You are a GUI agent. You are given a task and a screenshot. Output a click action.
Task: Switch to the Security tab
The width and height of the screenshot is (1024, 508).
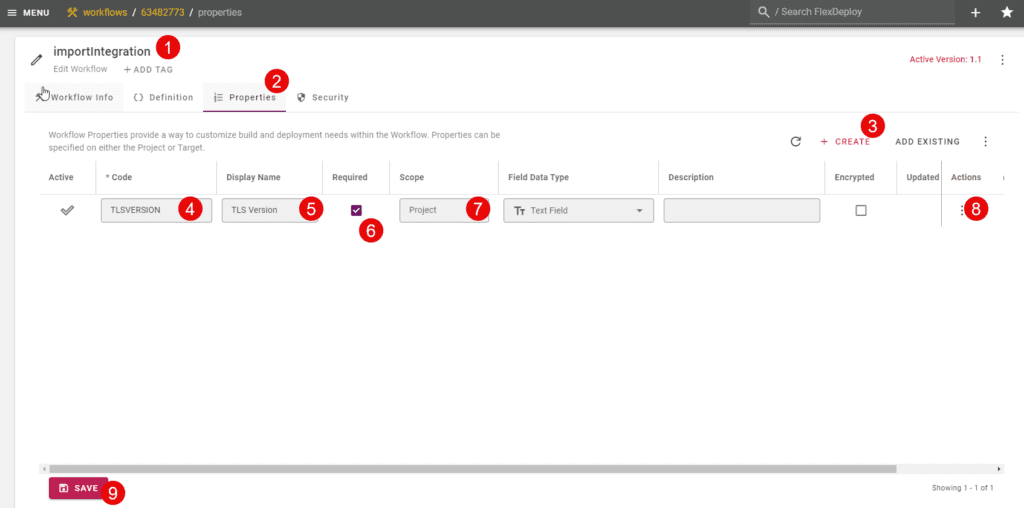(x=323, y=97)
